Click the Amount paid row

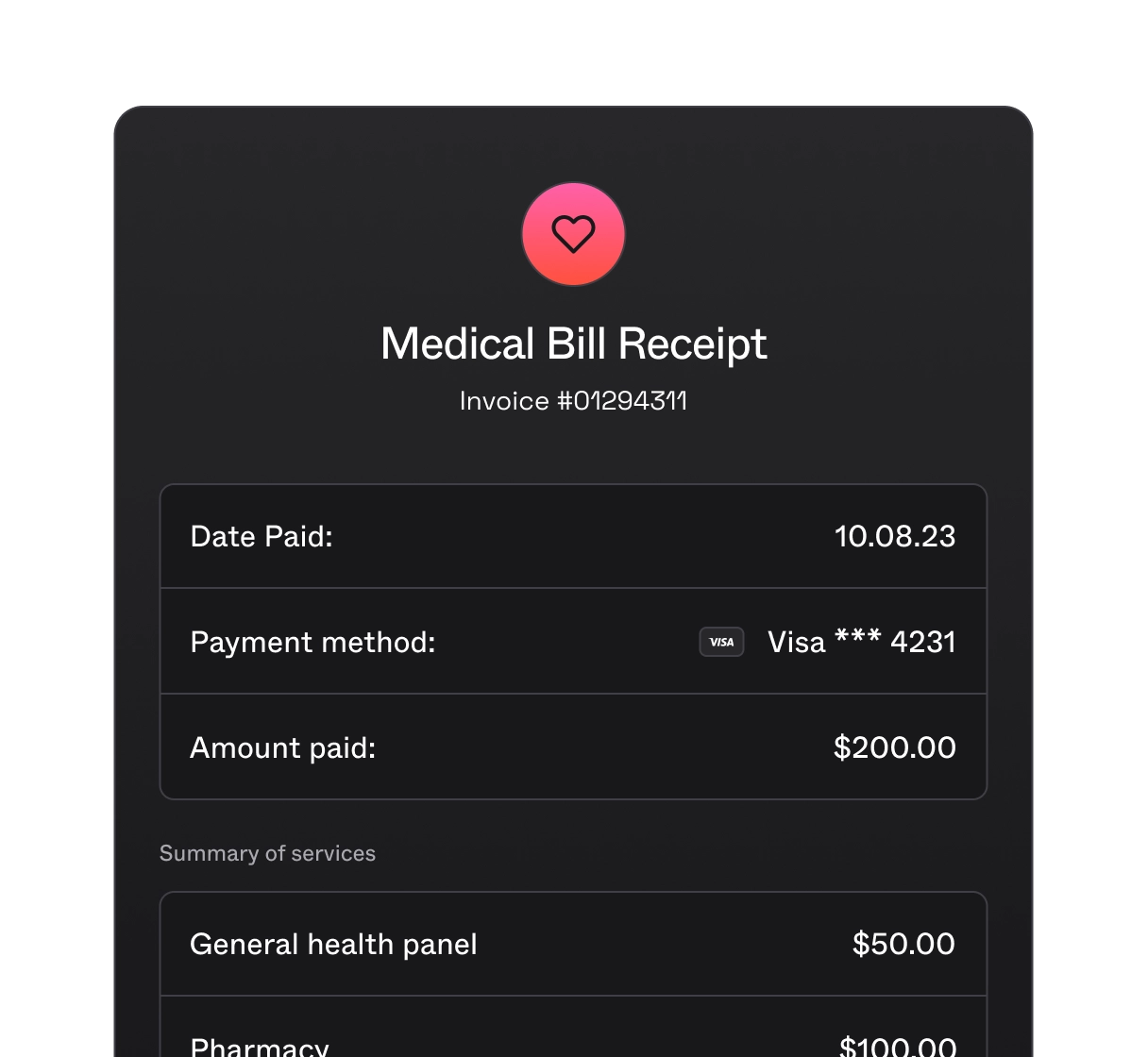[x=573, y=747]
